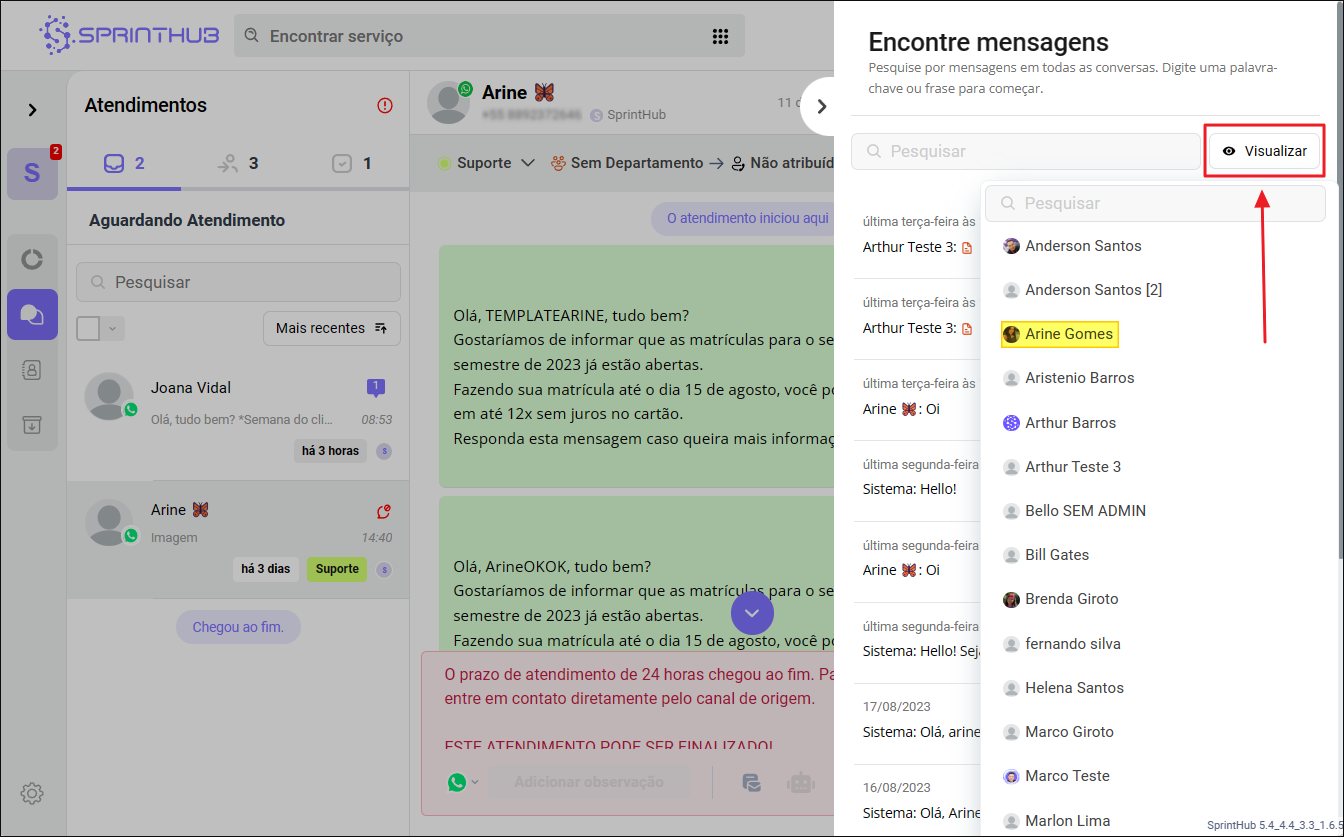The height and width of the screenshot is (837, 1344).
Task: Switch to the assigned tab showing 3
Action: [238, 163]
